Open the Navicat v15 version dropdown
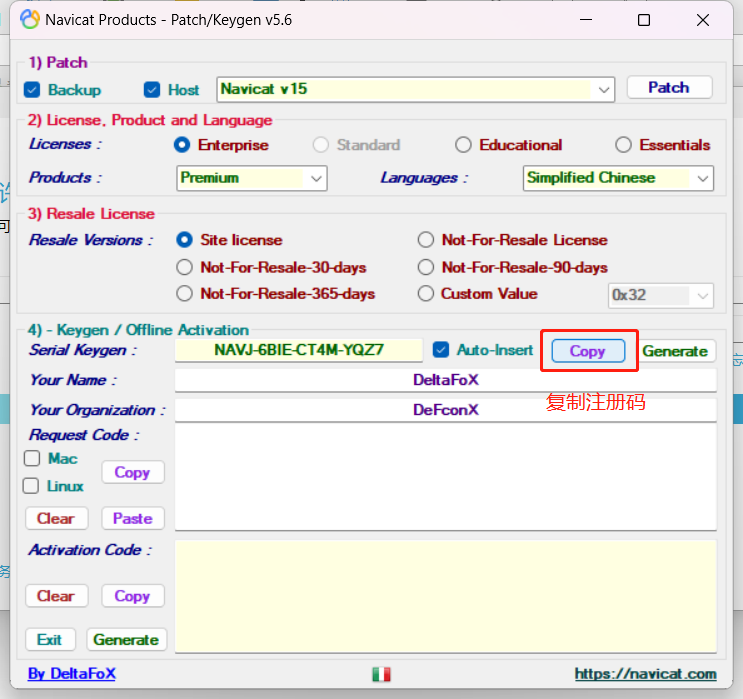The height and width of the screenshot is (699, 743). pos(604,90)
